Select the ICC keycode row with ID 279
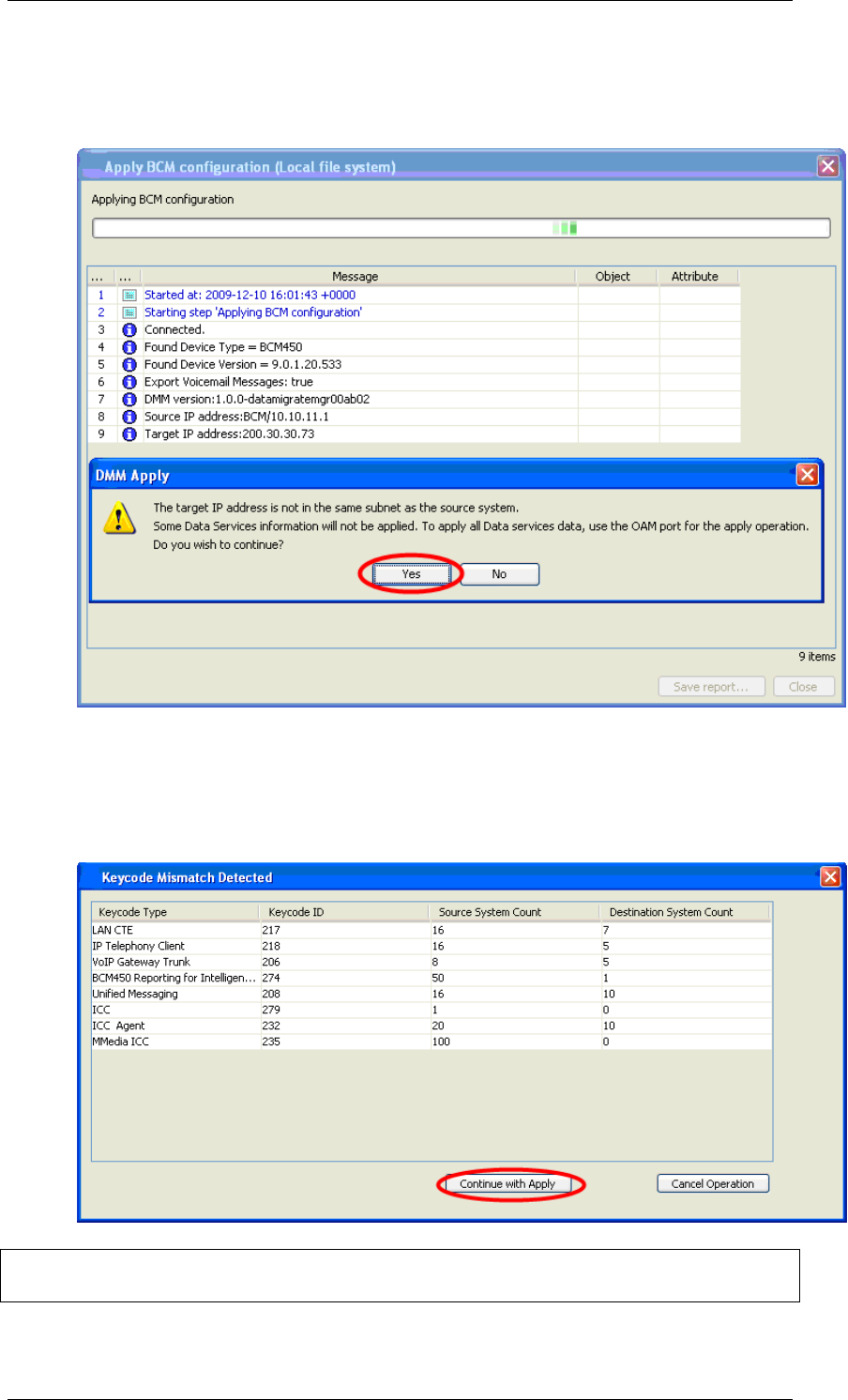This screenshot has width=848, height=1400. tap(432, 1010)
